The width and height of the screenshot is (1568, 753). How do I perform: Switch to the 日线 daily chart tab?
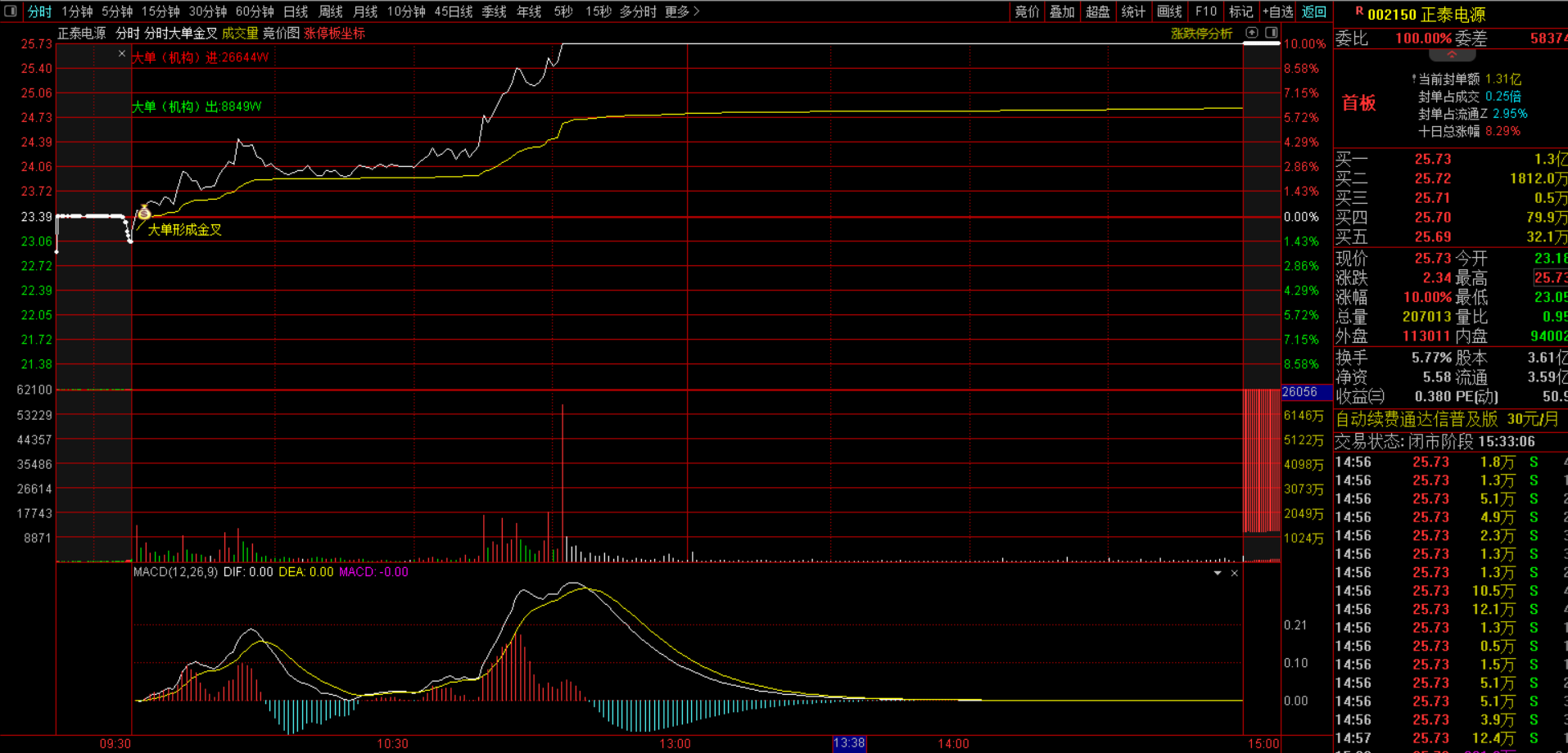[296, 11]
